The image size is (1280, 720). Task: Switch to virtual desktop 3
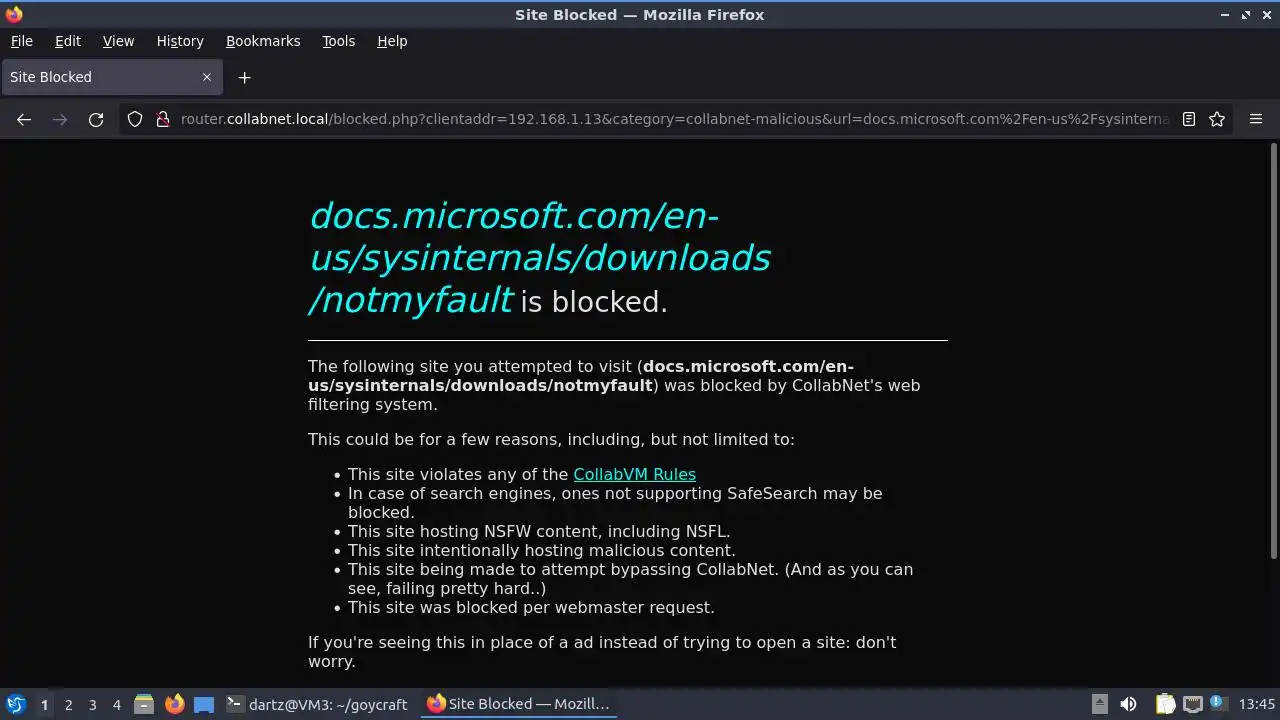click(92, 705)
